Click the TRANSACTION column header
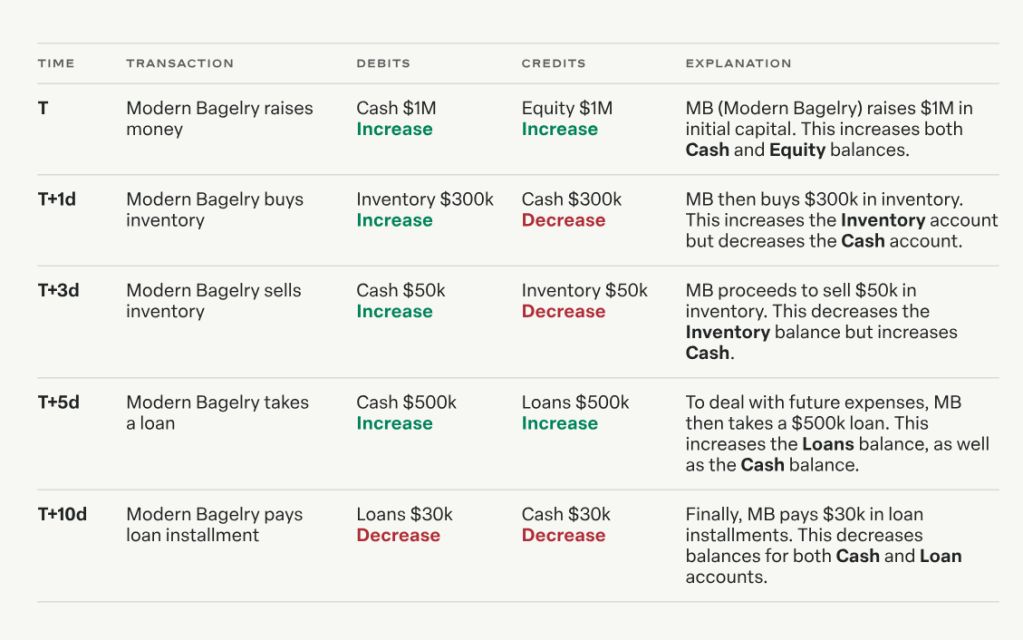This screenshot has height=640, width=1023. coord(180,63)
